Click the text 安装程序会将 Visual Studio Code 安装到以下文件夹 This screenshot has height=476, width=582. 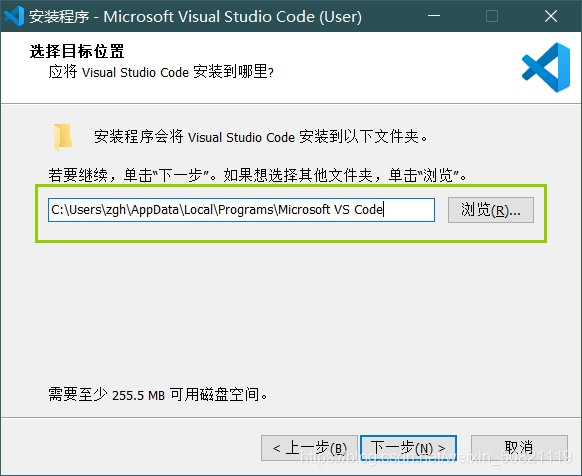point(261,137)
